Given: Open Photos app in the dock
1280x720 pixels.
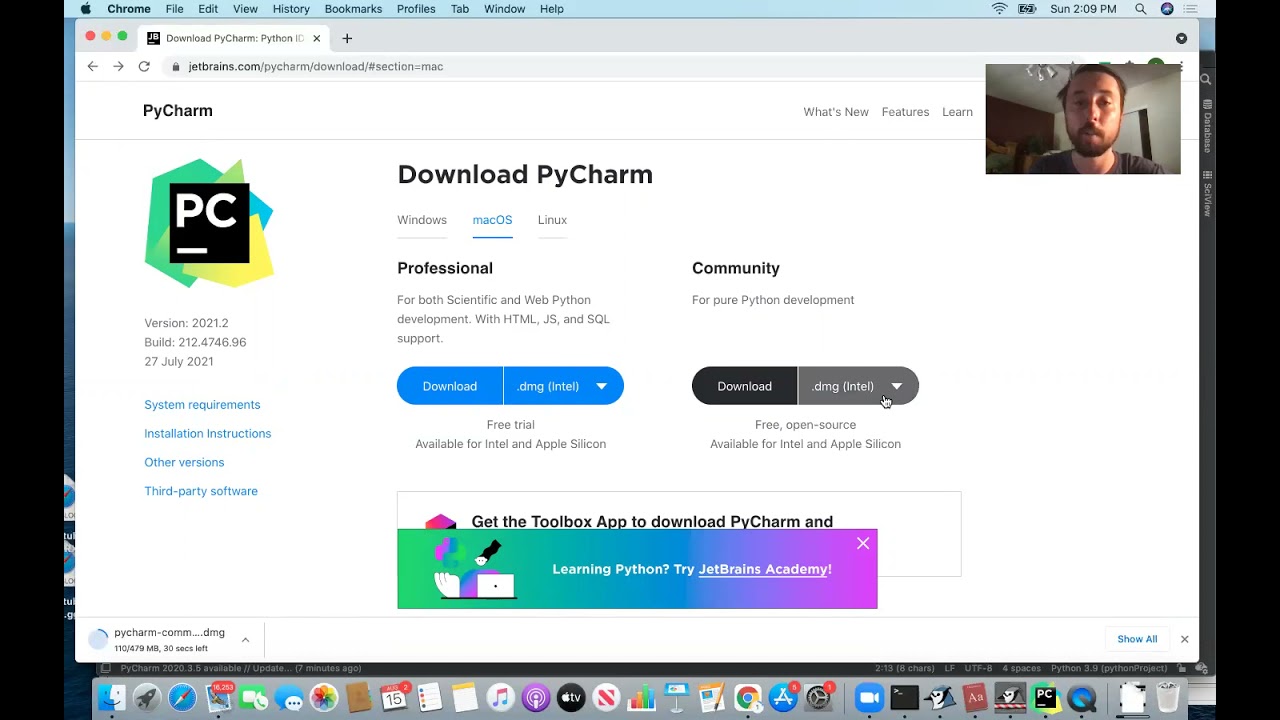Looking at the screenshot, I should click(x=323, y=697).
